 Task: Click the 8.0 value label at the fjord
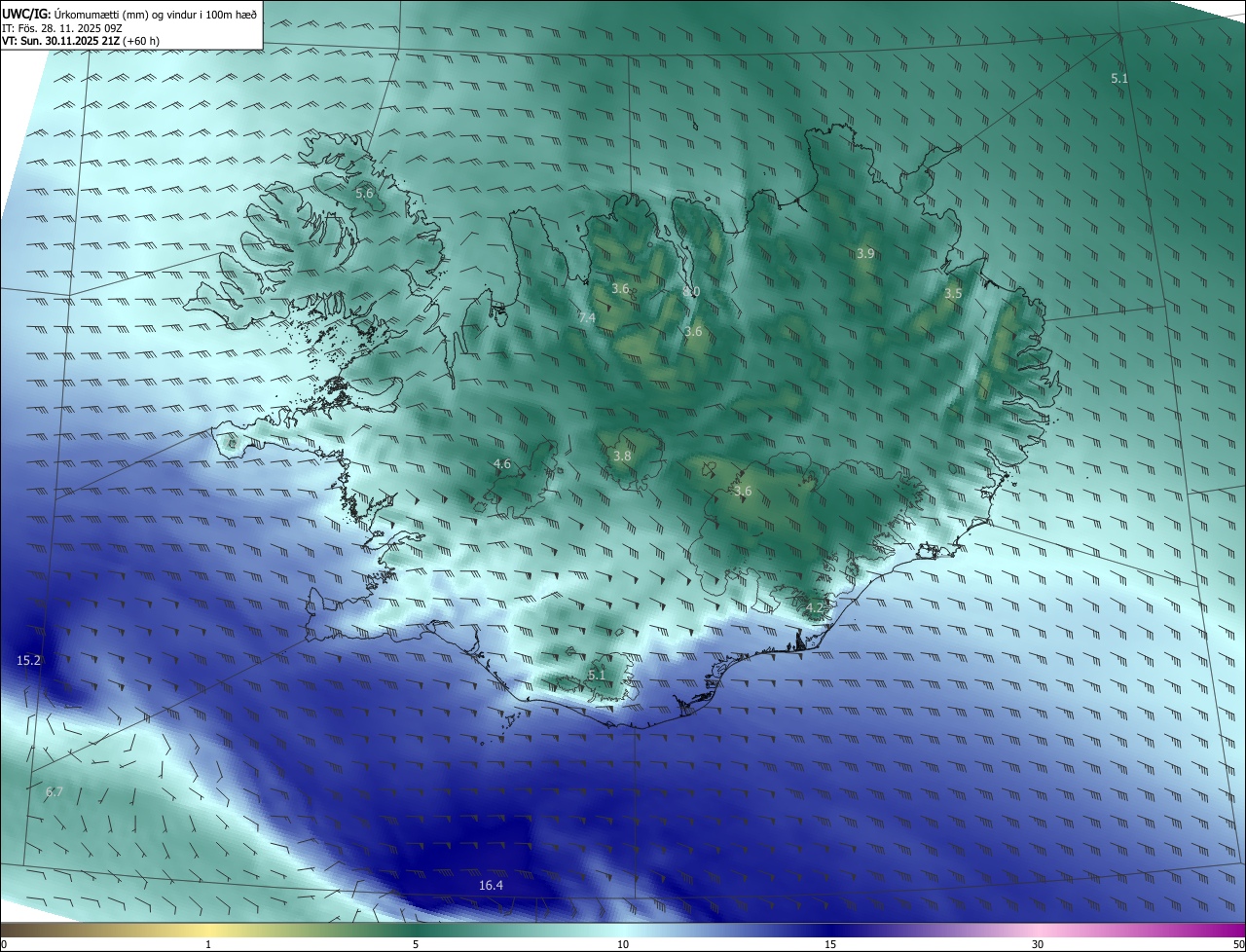(x=691, y=292)
